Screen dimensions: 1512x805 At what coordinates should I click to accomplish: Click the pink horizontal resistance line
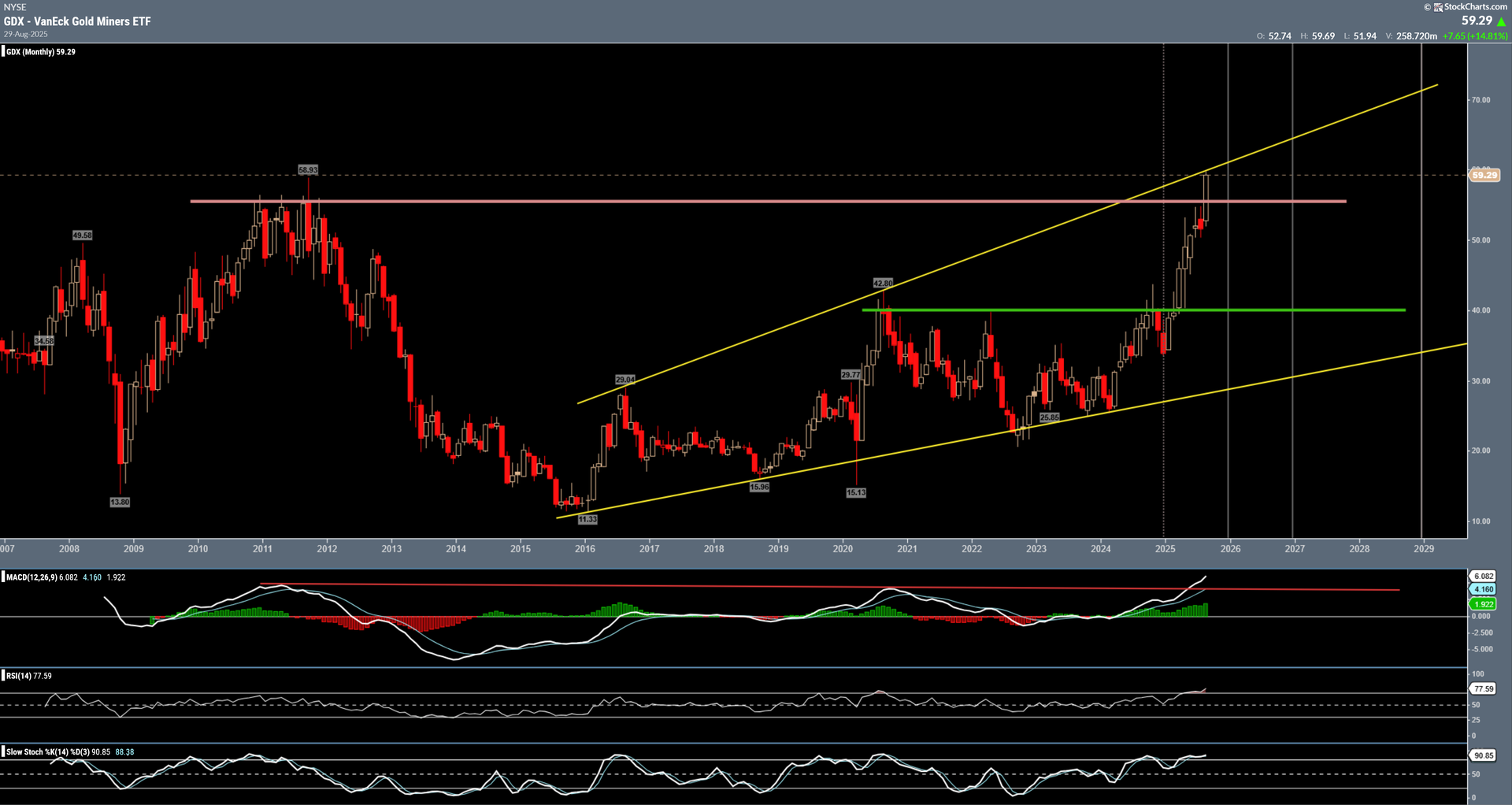768,202
